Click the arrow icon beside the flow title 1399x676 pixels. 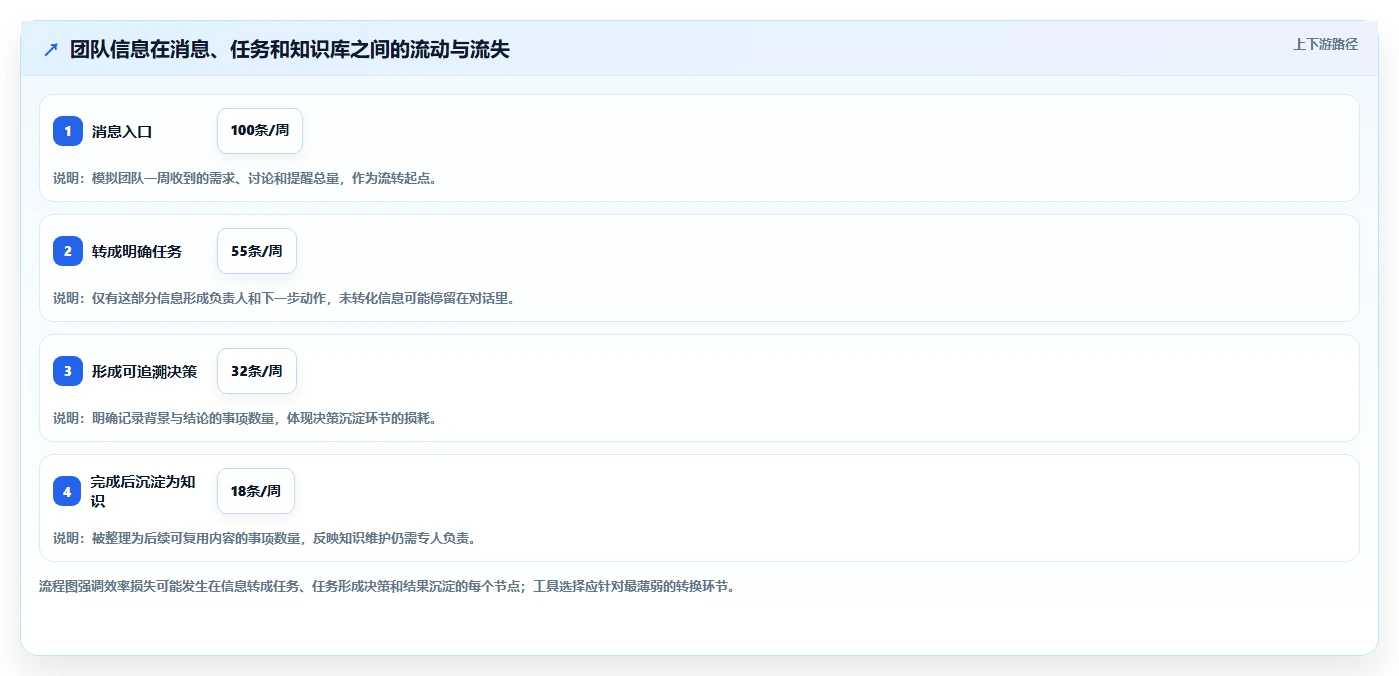(51, 49)
